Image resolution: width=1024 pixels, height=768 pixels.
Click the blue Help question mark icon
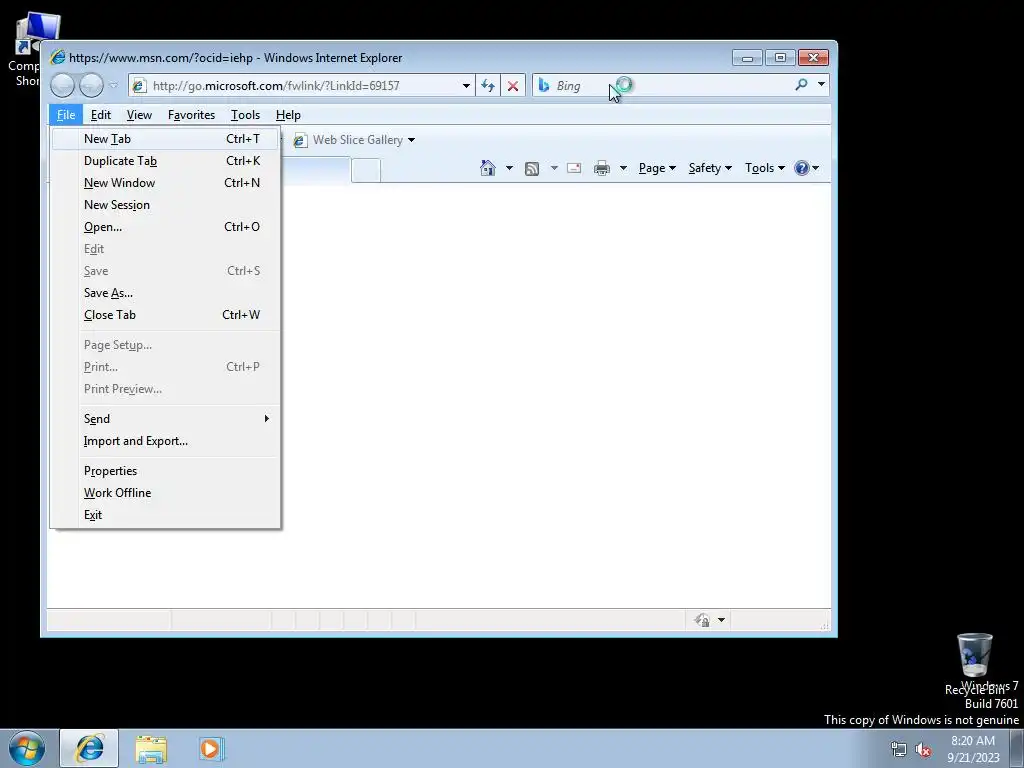click(x=802, y=168)
